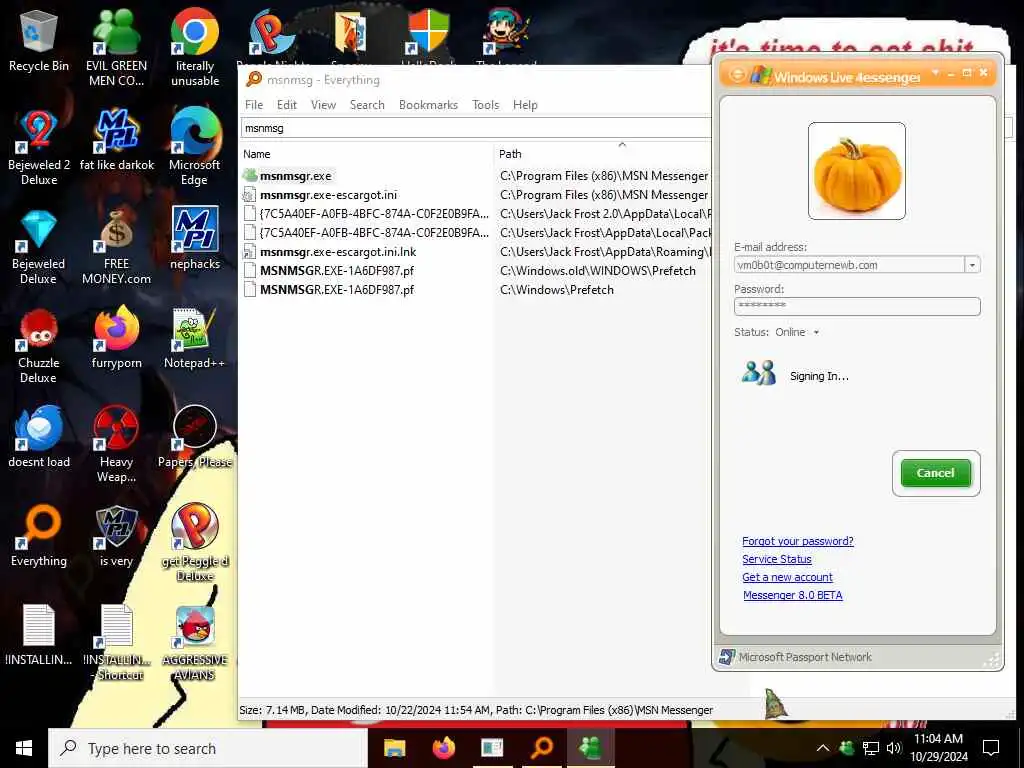Open the Help menu in Everything
This screenshot has height=768, width=1024.
[525, 104]
